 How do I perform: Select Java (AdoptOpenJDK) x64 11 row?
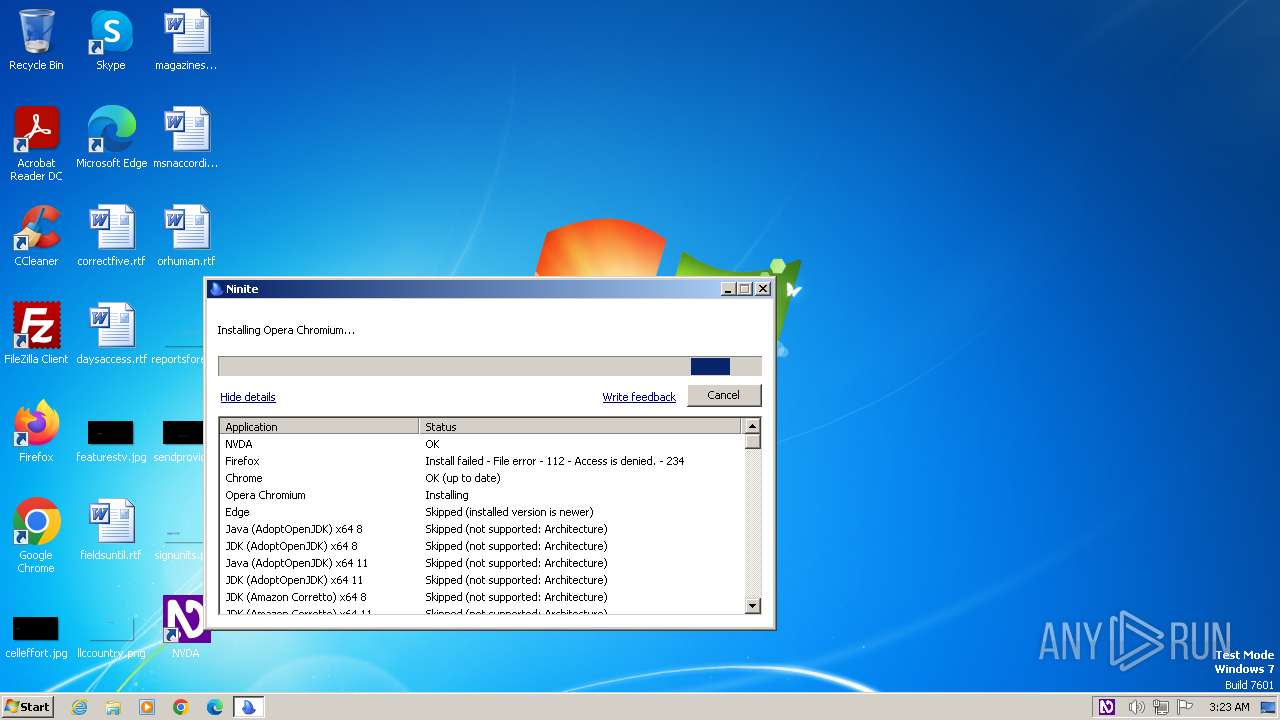(482, 563)
